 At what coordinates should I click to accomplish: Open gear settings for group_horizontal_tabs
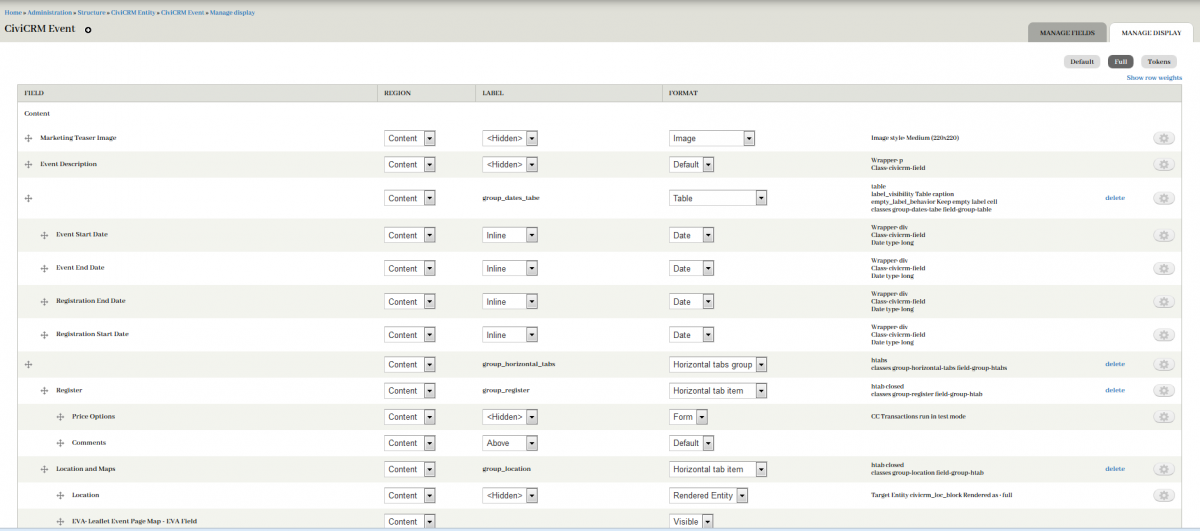1163,364
